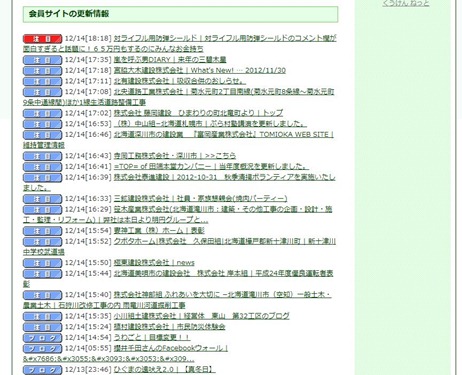Open the TOMIOKA WEB SITE link
462x375 pixels.
pyautogui.click(x=224, y=134)
